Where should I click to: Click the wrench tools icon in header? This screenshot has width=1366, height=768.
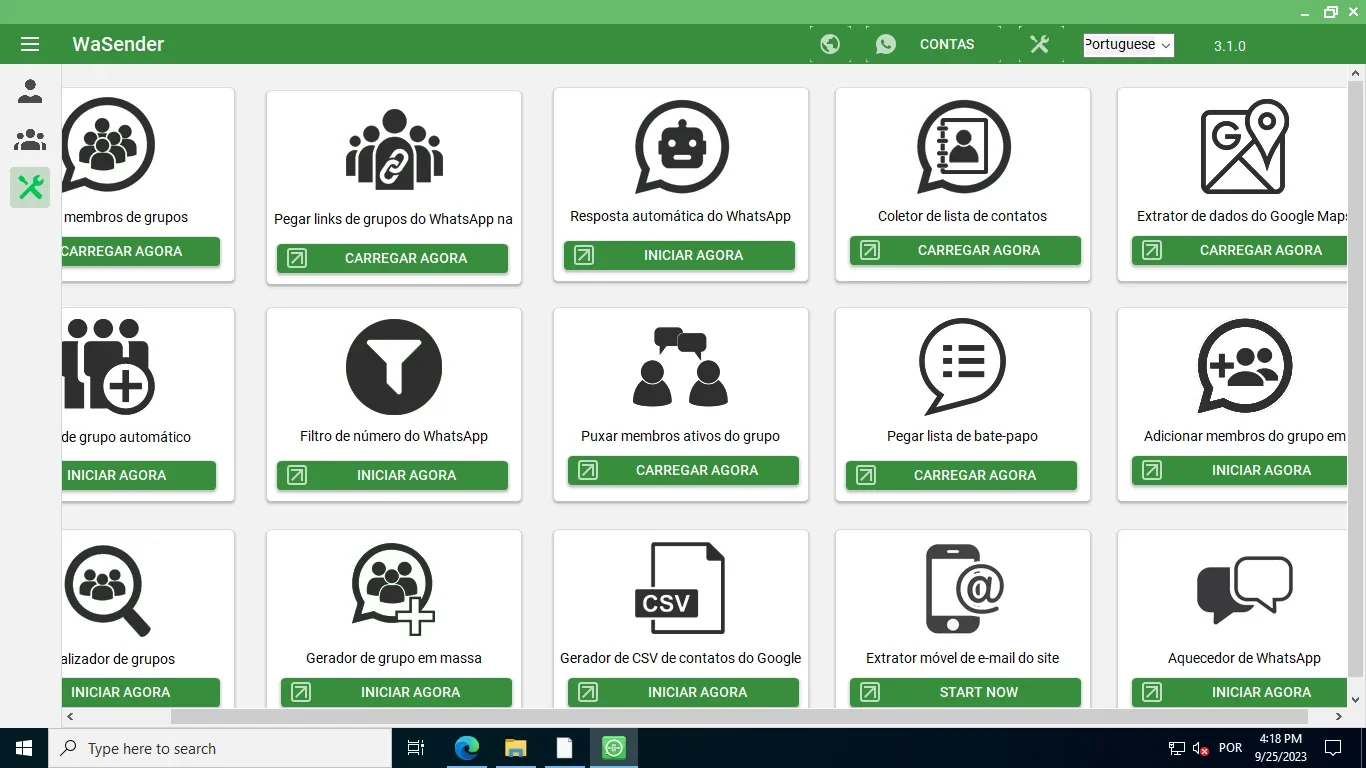coord(1039,44)
